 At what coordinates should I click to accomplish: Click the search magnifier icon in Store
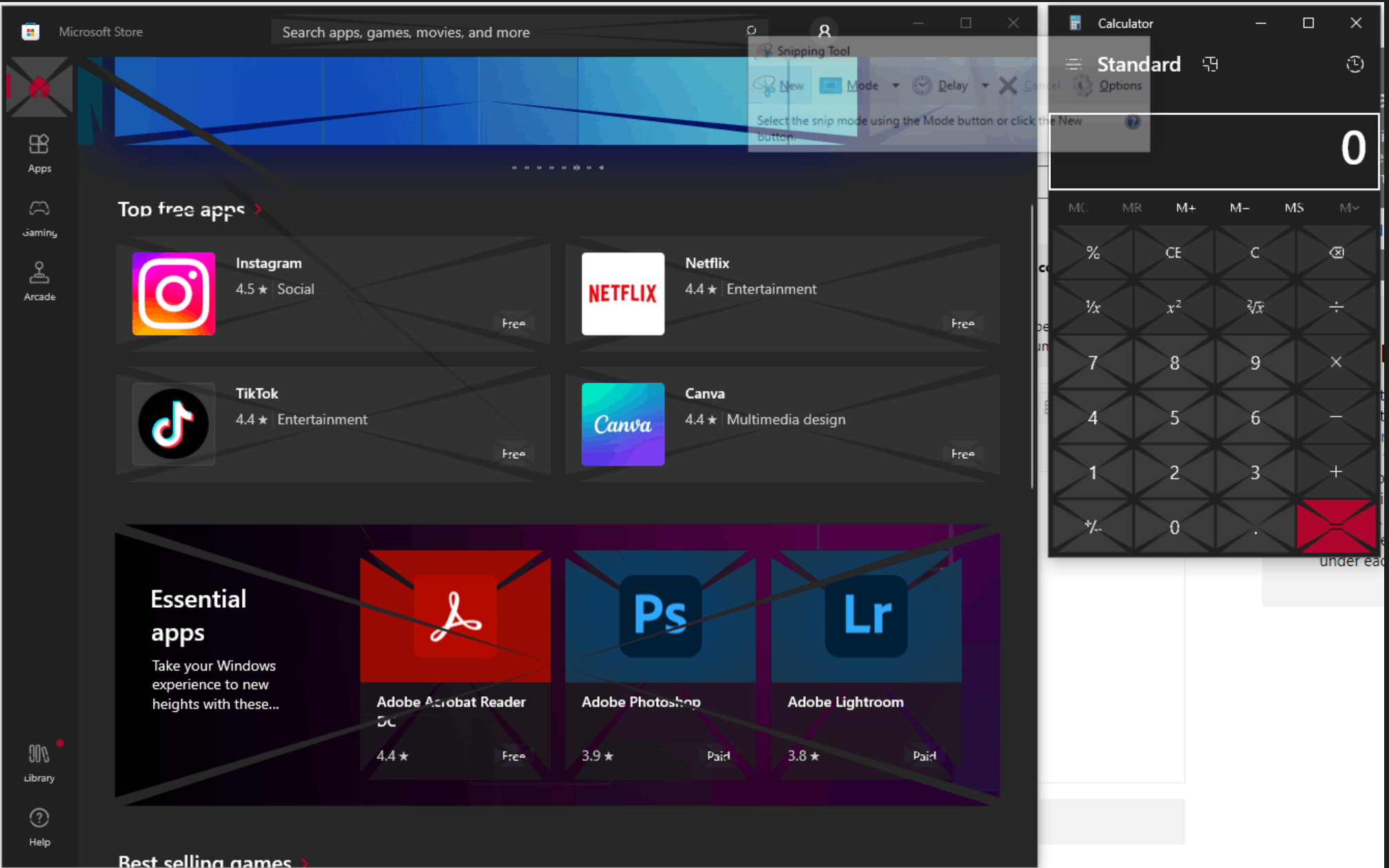click(x=751, y=30)
